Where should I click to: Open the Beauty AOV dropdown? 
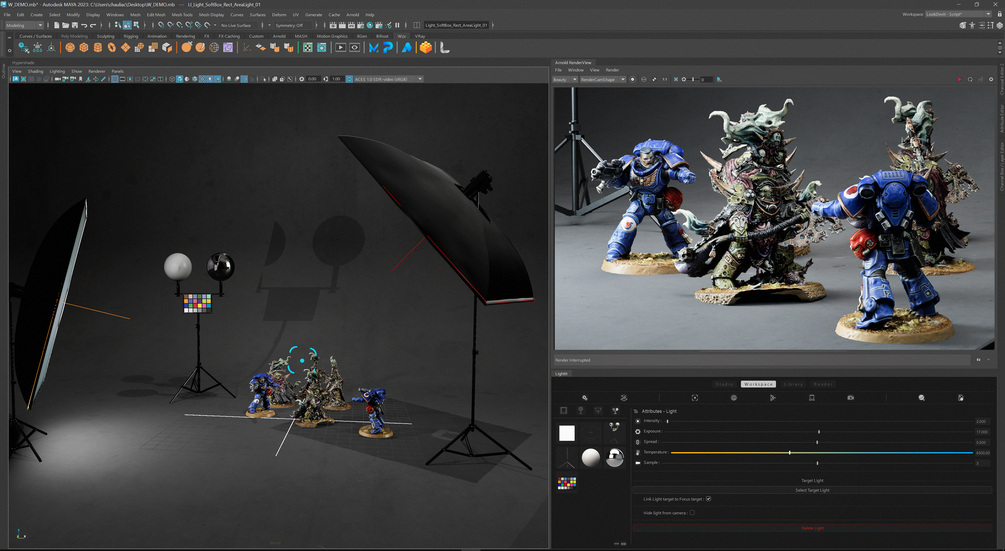[x=565, y=79]
